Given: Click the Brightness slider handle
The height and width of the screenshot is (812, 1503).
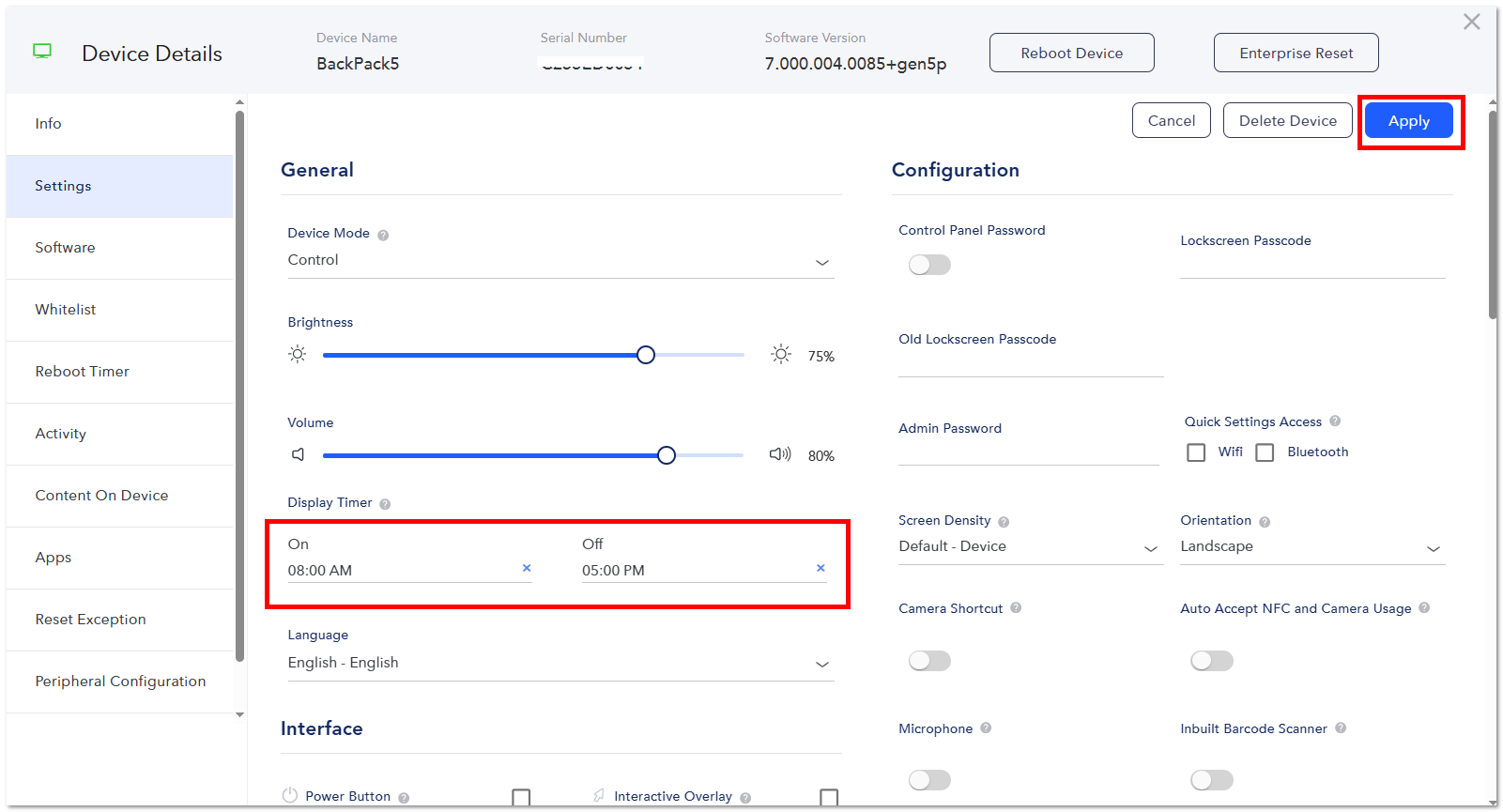Looking at the screenshot, I should tap(646, 355).
